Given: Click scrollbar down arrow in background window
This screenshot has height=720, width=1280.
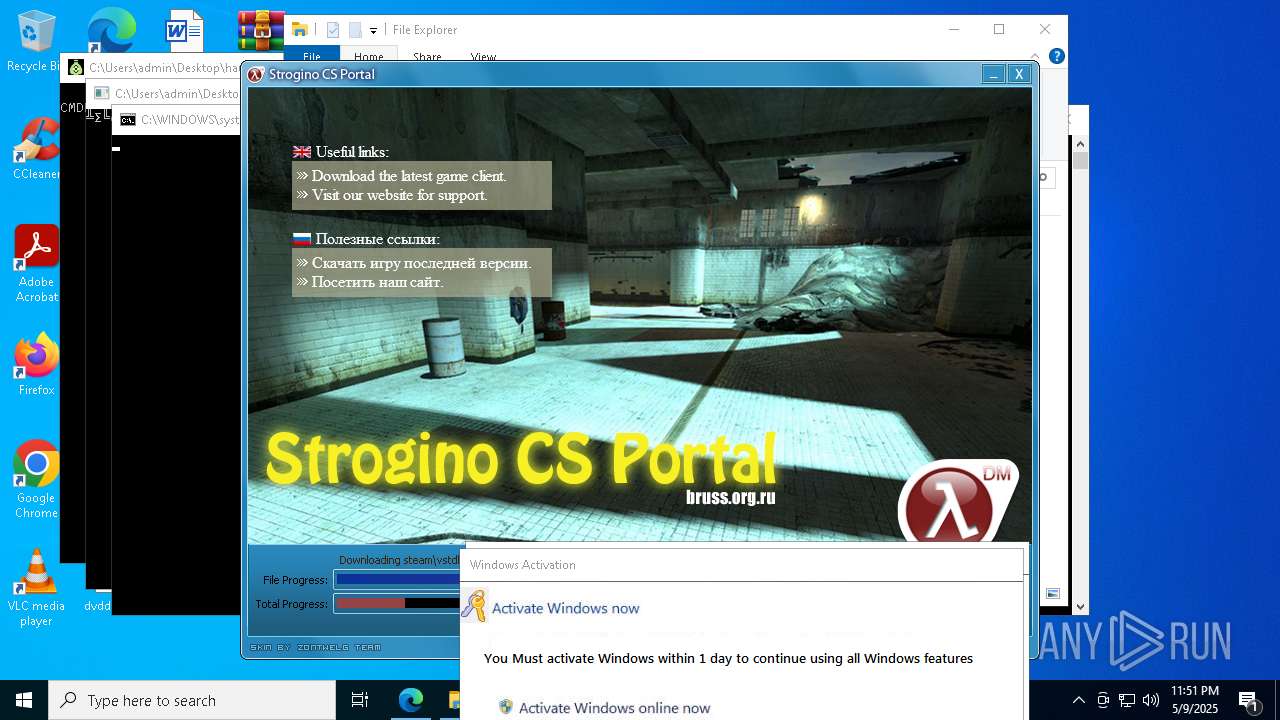Looking at the screenshot, I should point(1080,606).
